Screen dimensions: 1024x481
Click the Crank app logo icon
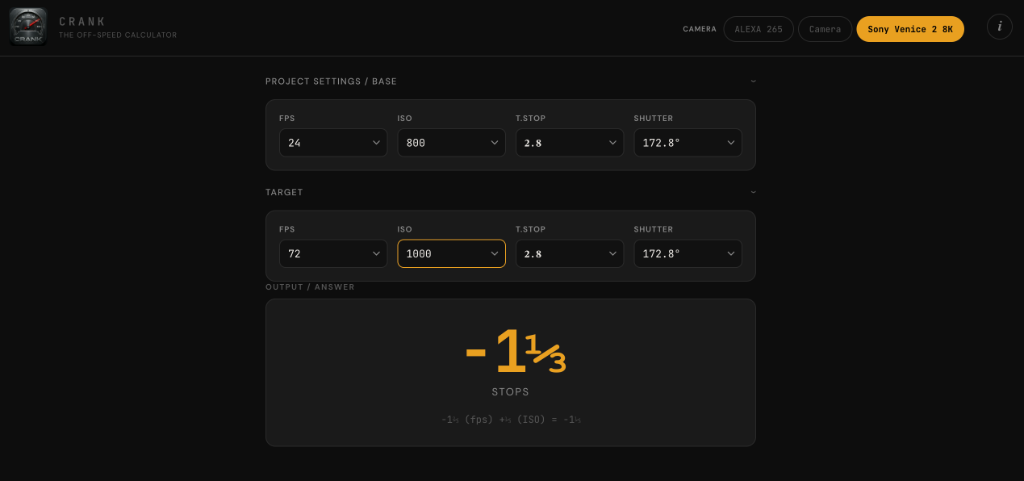pyautogui.click(x=28, y=27)
